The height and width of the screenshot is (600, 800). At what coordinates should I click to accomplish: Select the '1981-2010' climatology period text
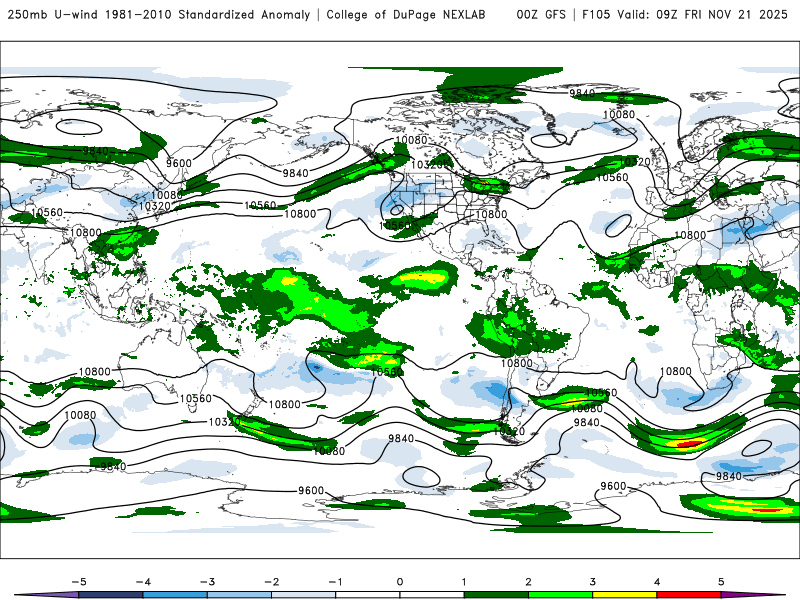click(139, 14)
